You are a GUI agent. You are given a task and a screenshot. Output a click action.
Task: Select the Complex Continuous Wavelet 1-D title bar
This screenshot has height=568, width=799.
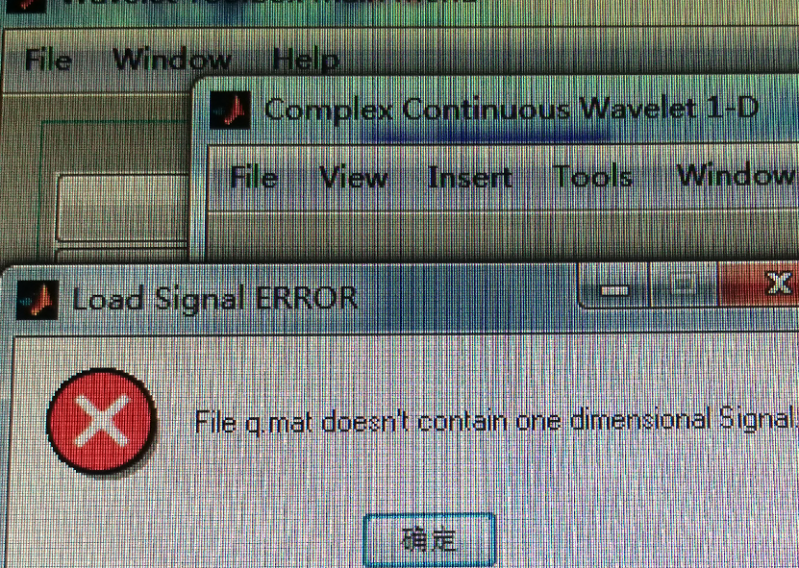point(512,109)
